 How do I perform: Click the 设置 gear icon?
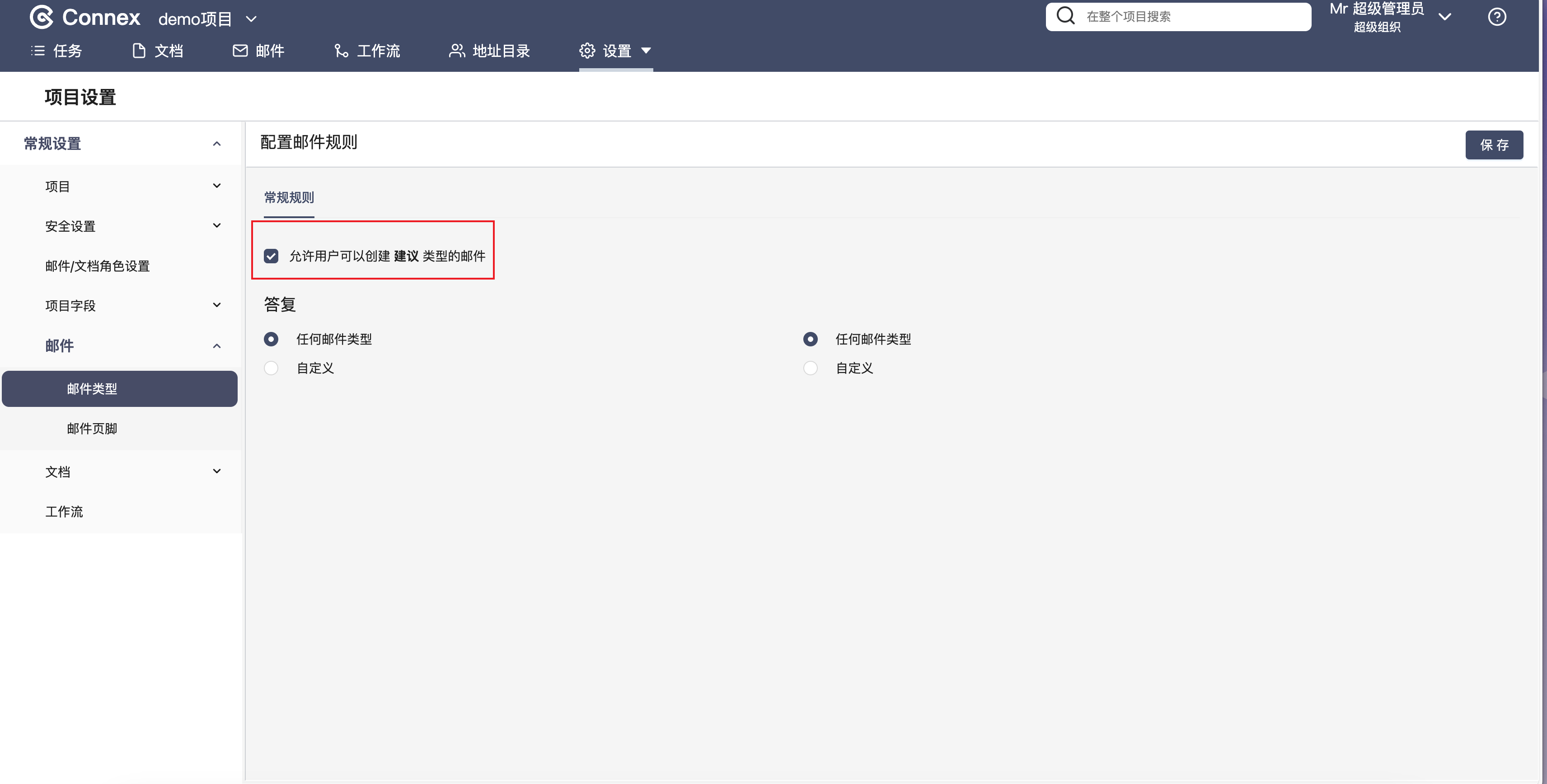(587, 51)
